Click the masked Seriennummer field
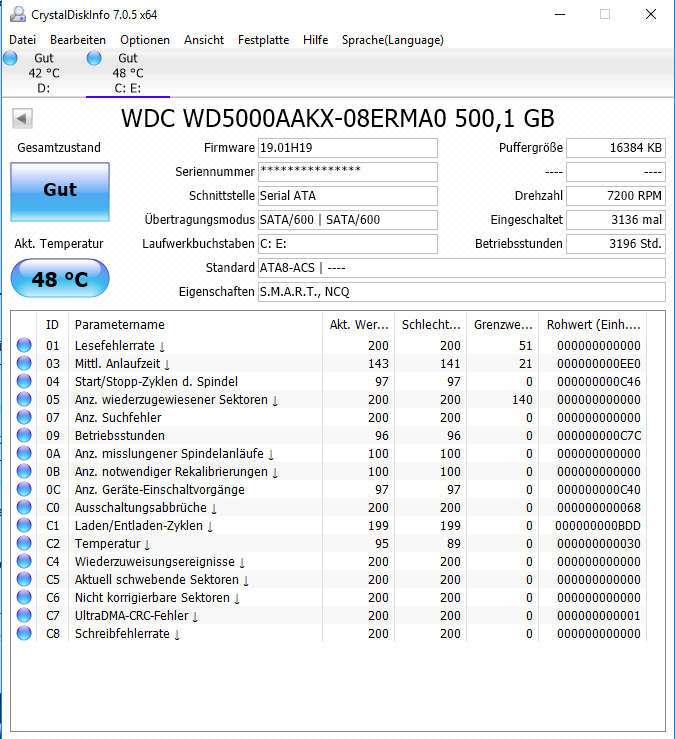The height and width of the screenshot is (739, 675). 347,172
